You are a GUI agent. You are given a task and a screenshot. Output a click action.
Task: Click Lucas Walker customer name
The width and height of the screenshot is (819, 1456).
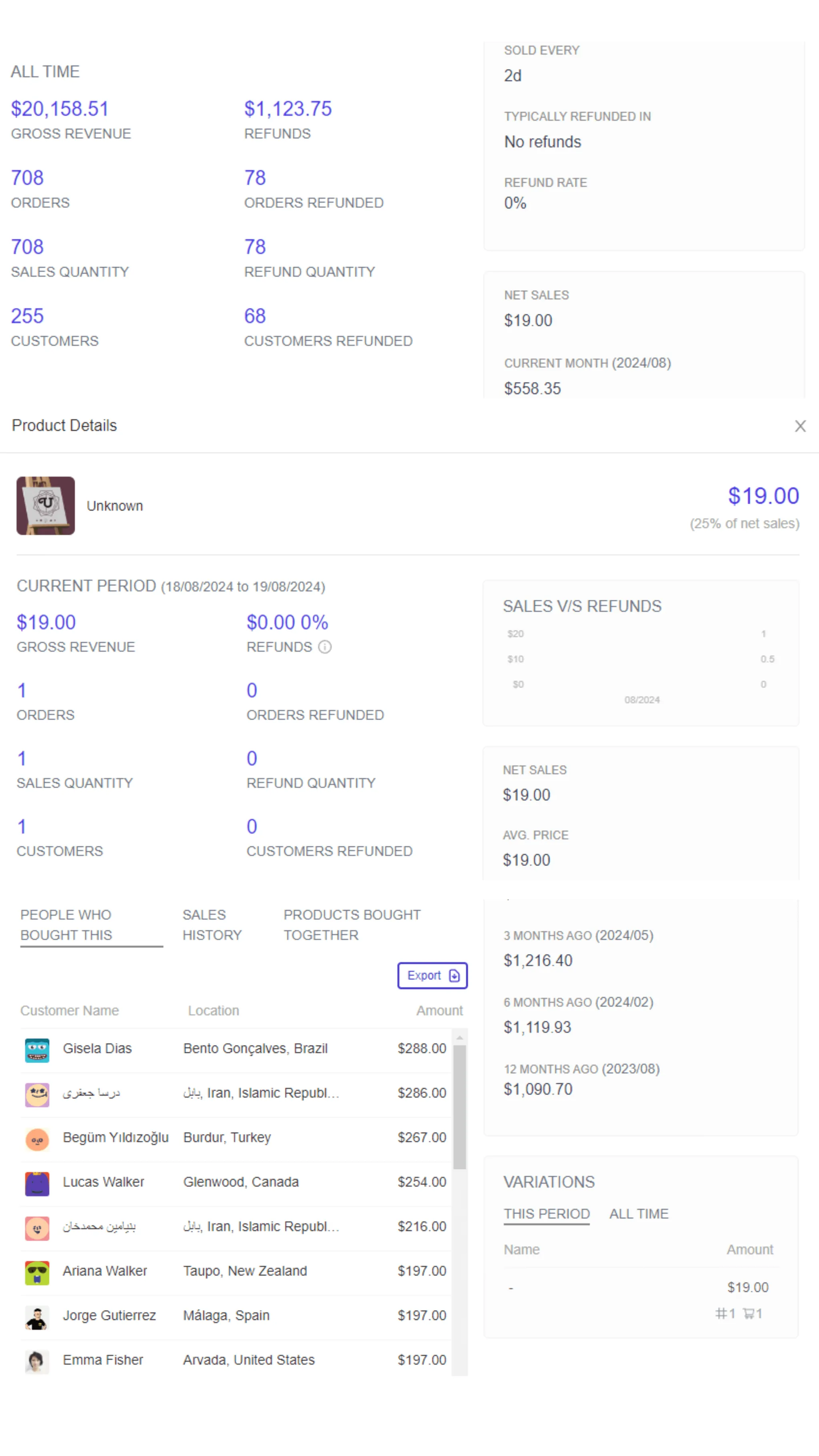click(x=104, y=1182)
